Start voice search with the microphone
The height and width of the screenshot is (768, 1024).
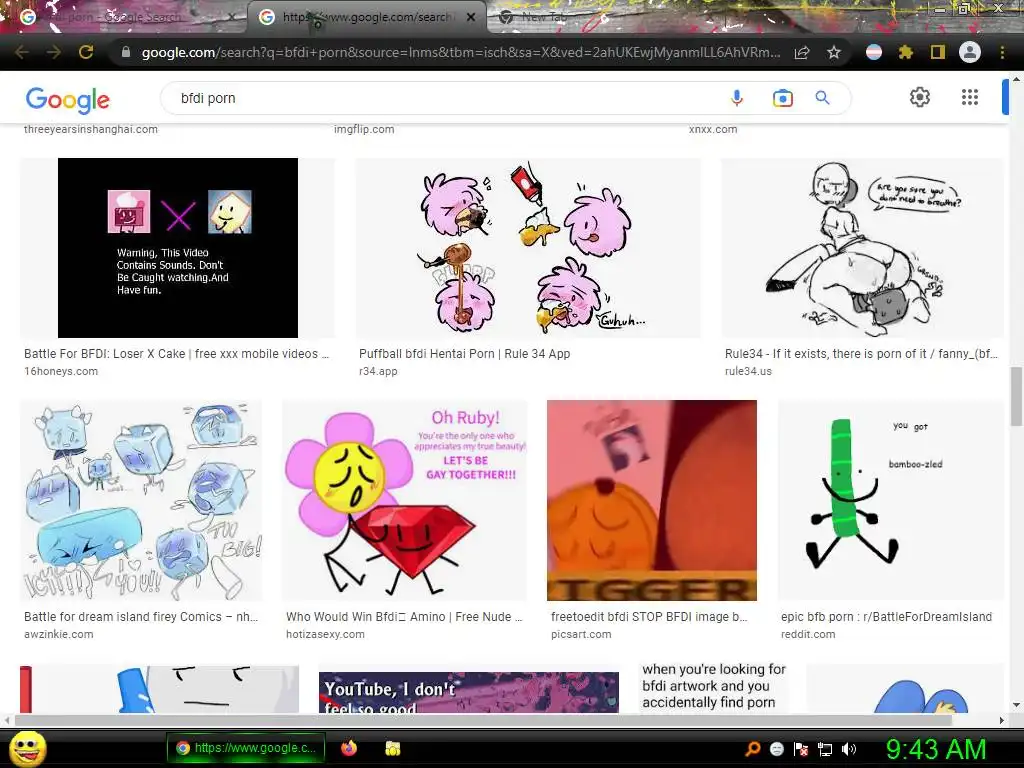pos(737,98)
